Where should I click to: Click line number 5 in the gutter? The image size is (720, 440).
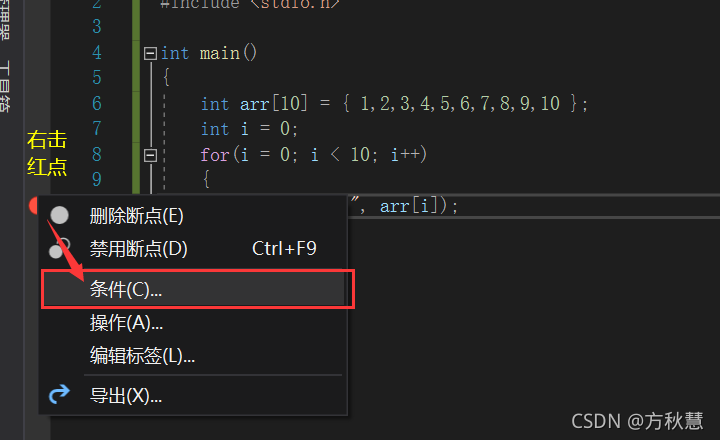[x=96, y=77]
